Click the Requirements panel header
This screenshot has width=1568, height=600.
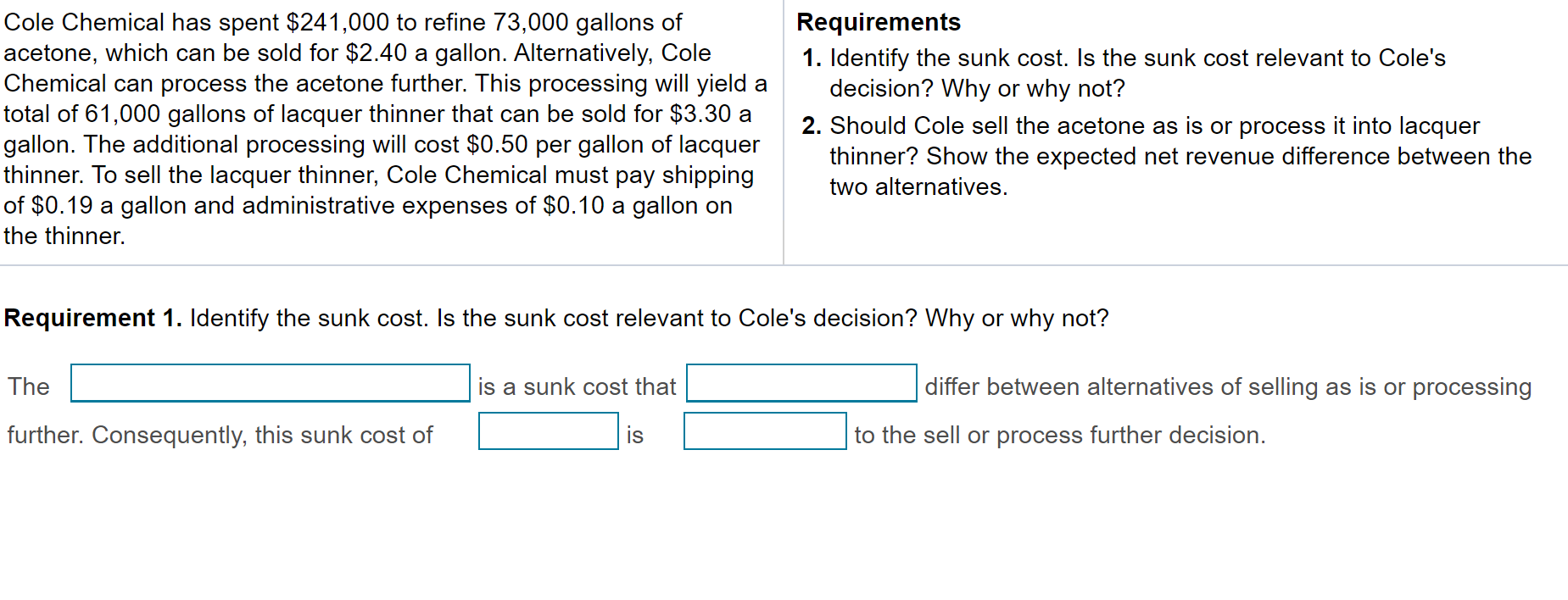point(879,22)
